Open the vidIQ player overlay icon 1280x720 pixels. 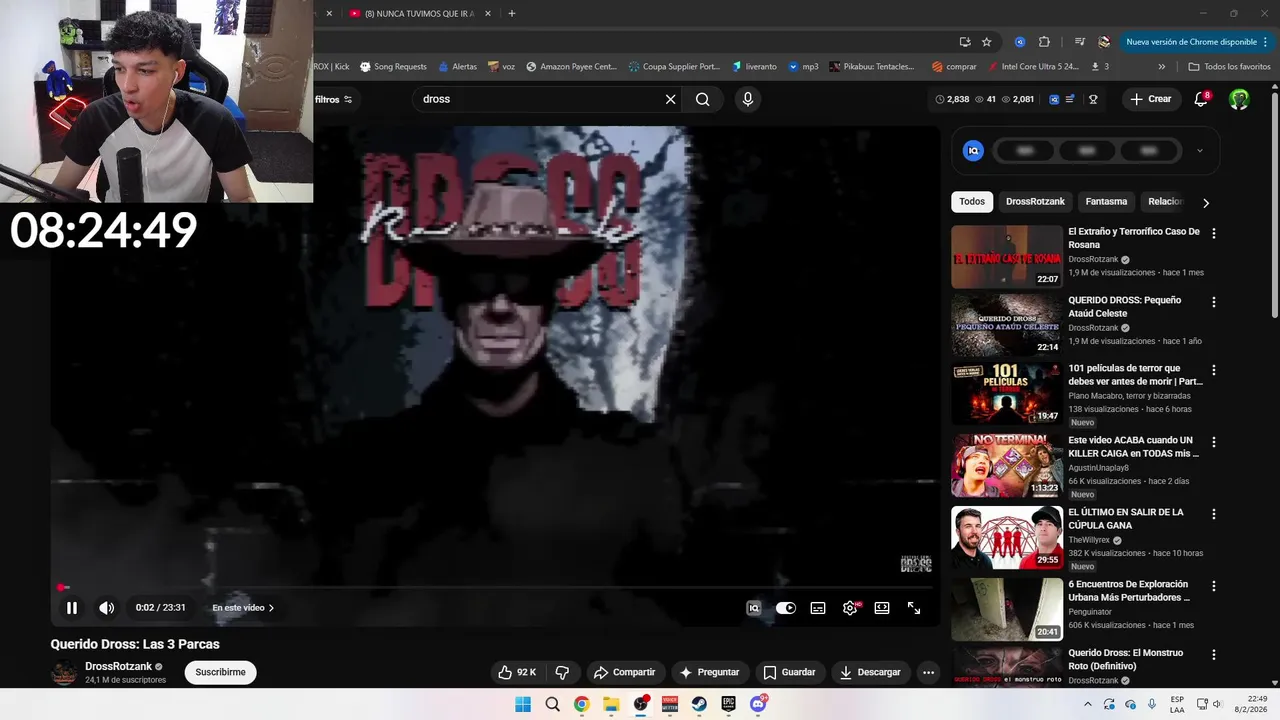click(x=754, y=608)
